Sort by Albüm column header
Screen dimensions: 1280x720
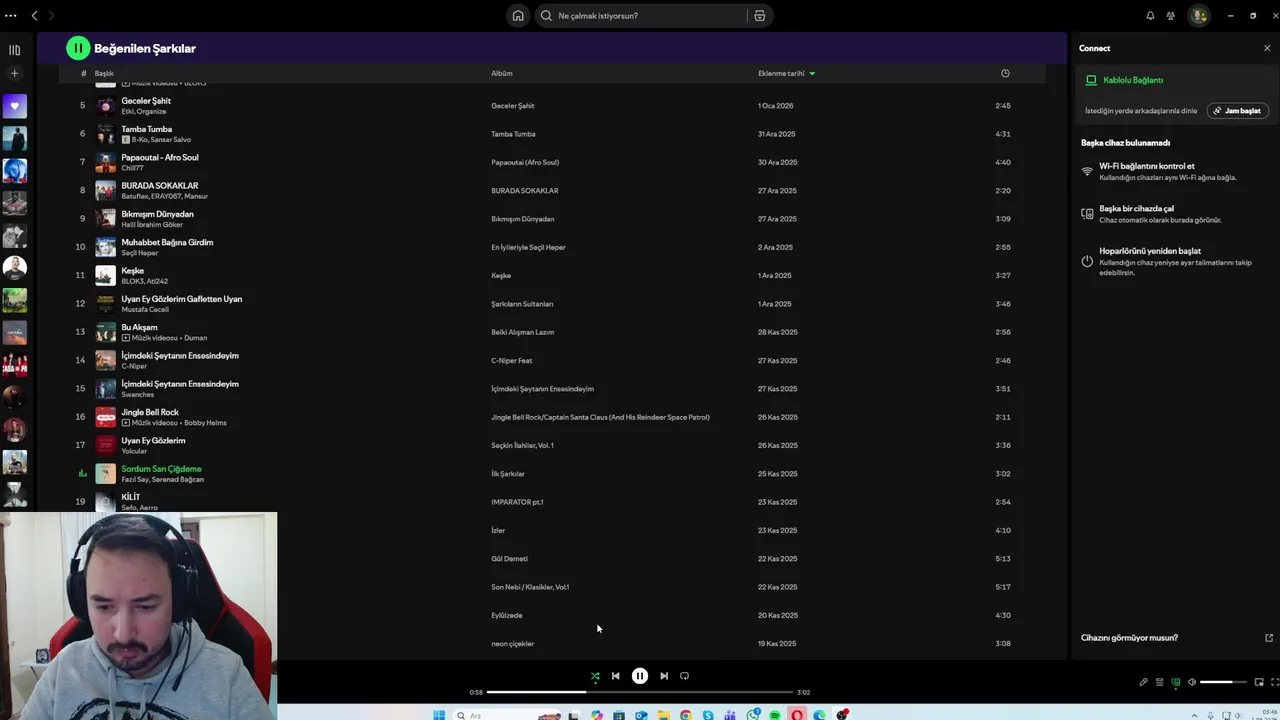501,73
